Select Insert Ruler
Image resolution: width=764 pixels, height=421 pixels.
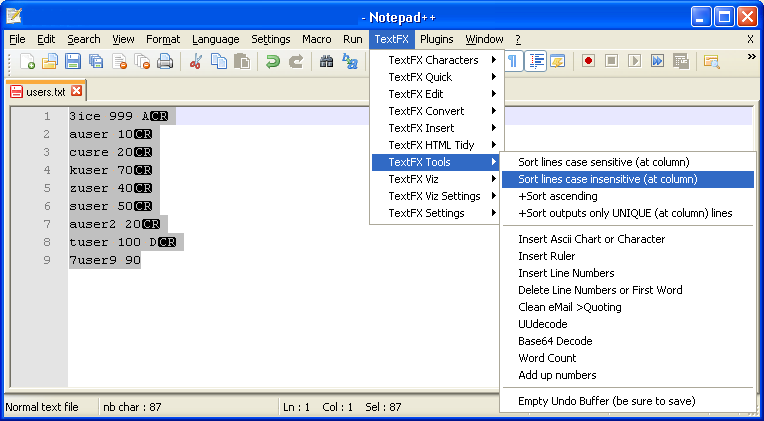tap(628, 256)
